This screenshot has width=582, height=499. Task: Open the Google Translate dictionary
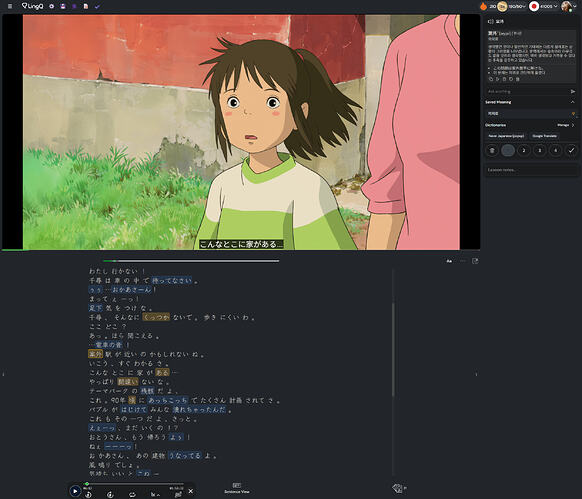point(544,136)
